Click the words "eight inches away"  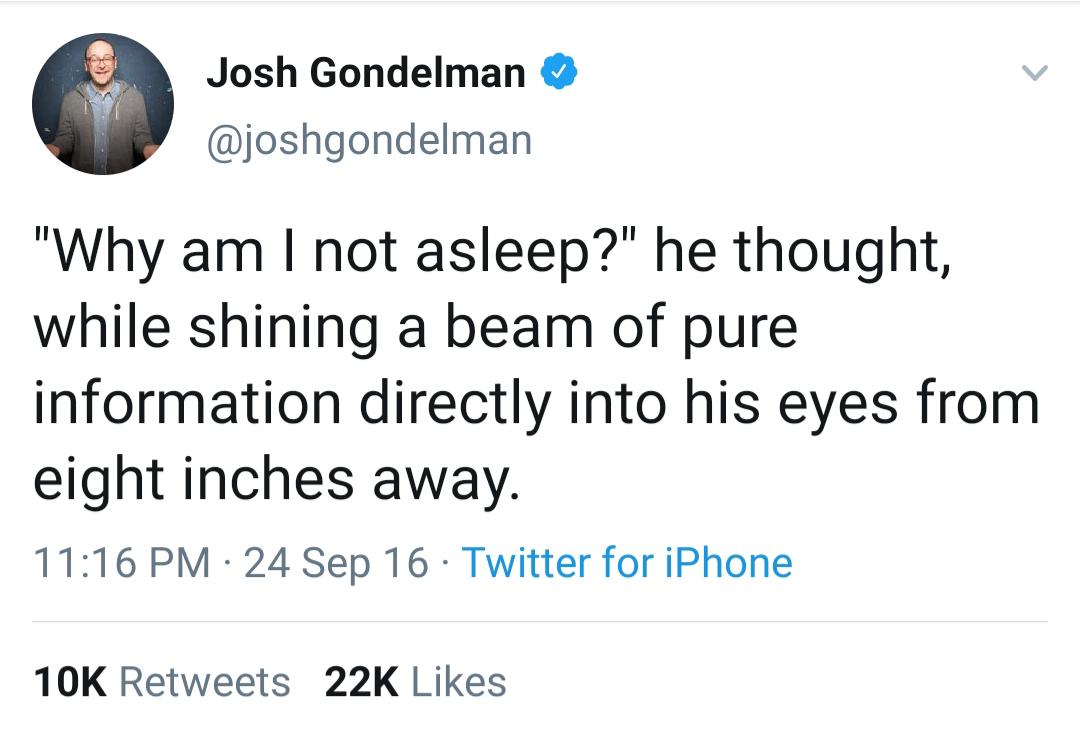pyautogui.click(x=276, y=480)
